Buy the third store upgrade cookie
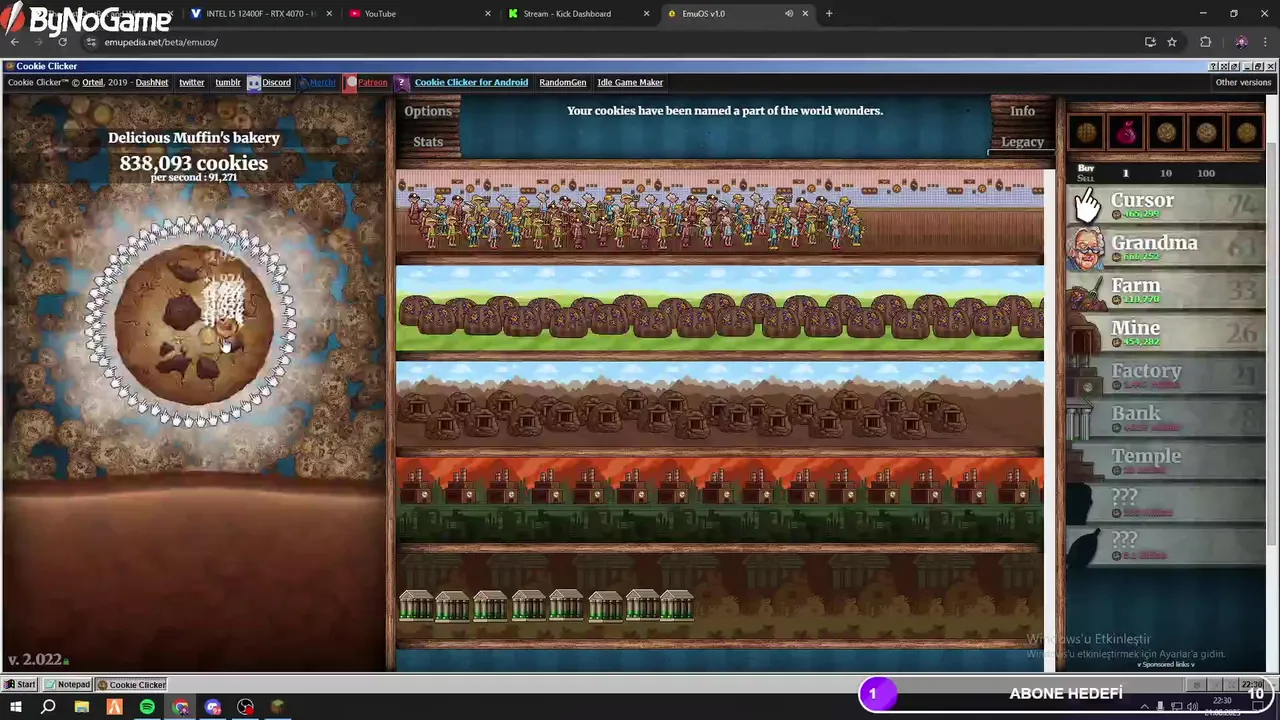 point(1167,132)
